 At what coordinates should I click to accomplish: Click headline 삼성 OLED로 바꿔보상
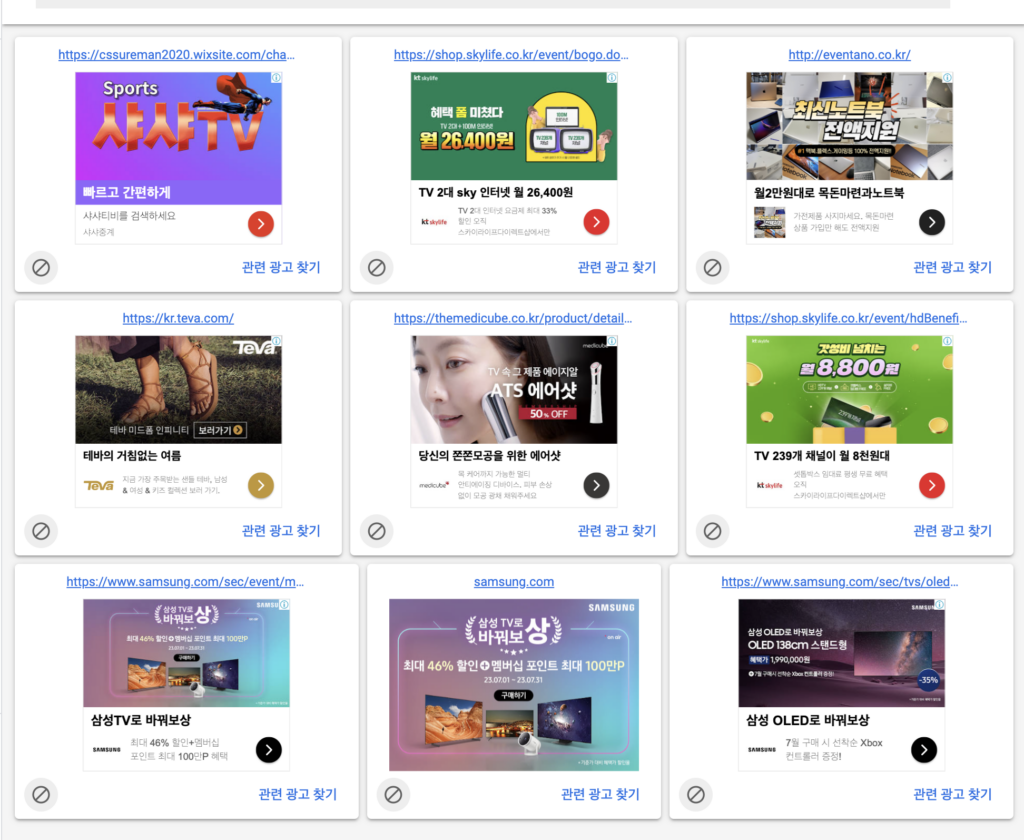[x=808, y=720]
